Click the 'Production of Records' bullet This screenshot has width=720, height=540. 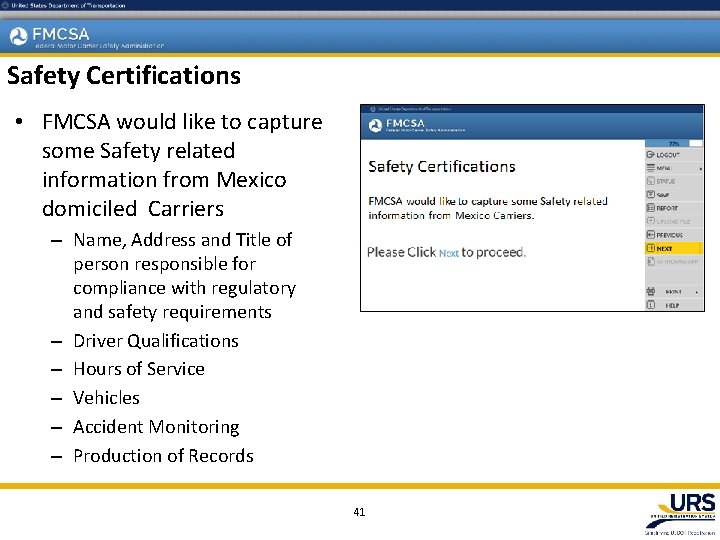tap(163, 456)
